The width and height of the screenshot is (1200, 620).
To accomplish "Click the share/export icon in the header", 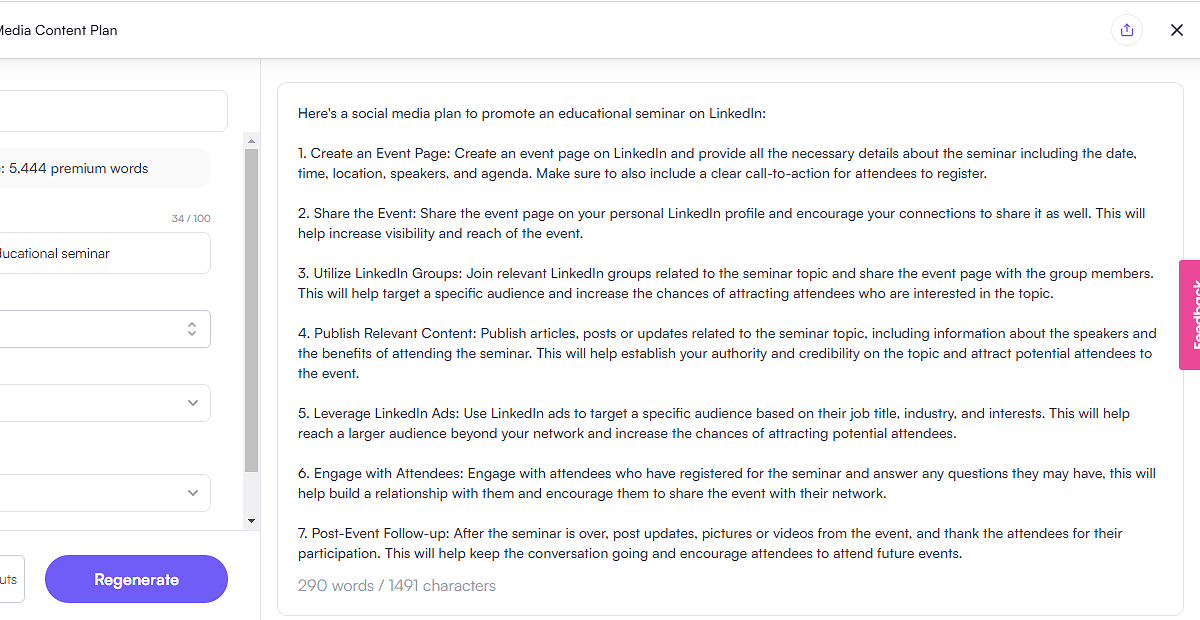I will (x=1127, y=30).
